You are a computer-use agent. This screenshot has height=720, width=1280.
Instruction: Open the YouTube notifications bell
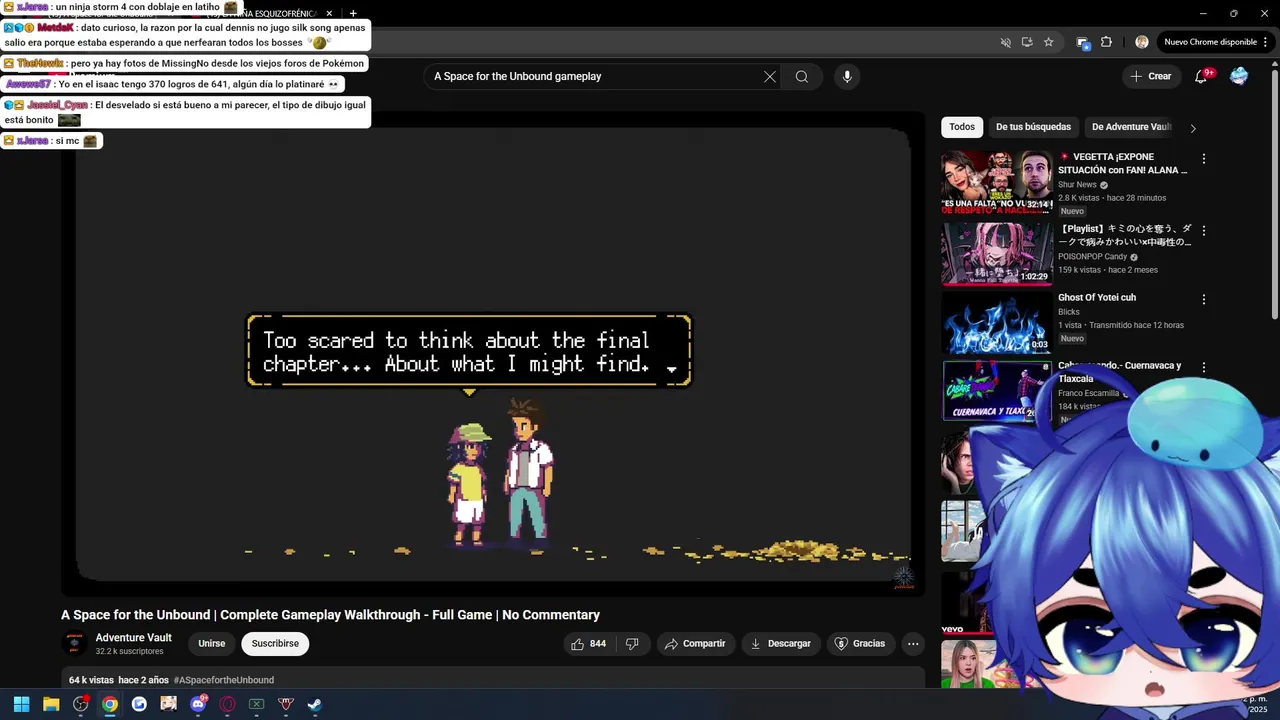[1202, 76]
